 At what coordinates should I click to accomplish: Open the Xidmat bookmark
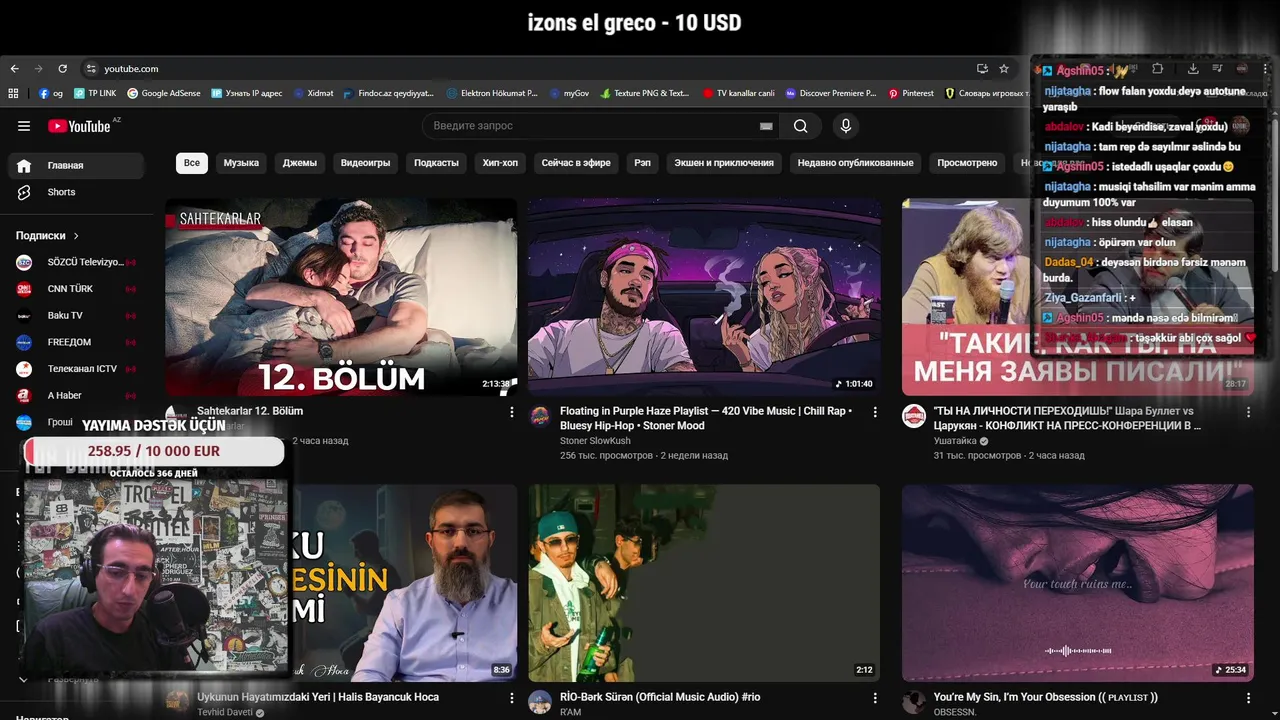pyautogui.click(x=314, y=93)
